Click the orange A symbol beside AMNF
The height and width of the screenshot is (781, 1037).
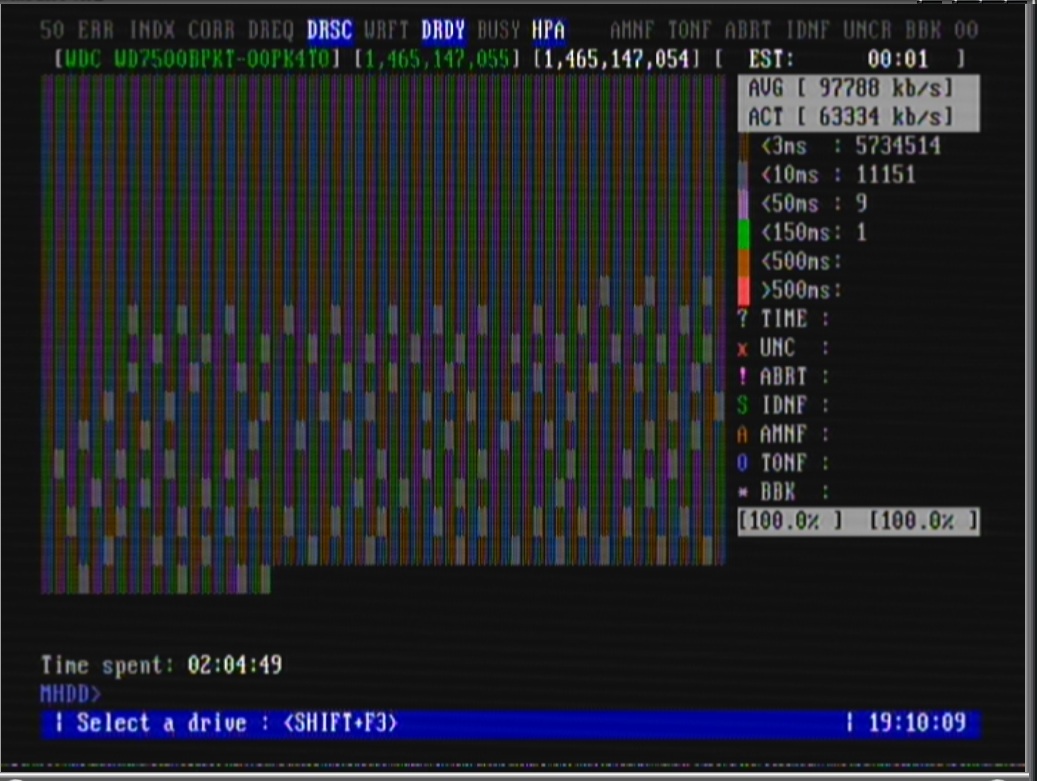pyautogui.click(x=743, y=434)
